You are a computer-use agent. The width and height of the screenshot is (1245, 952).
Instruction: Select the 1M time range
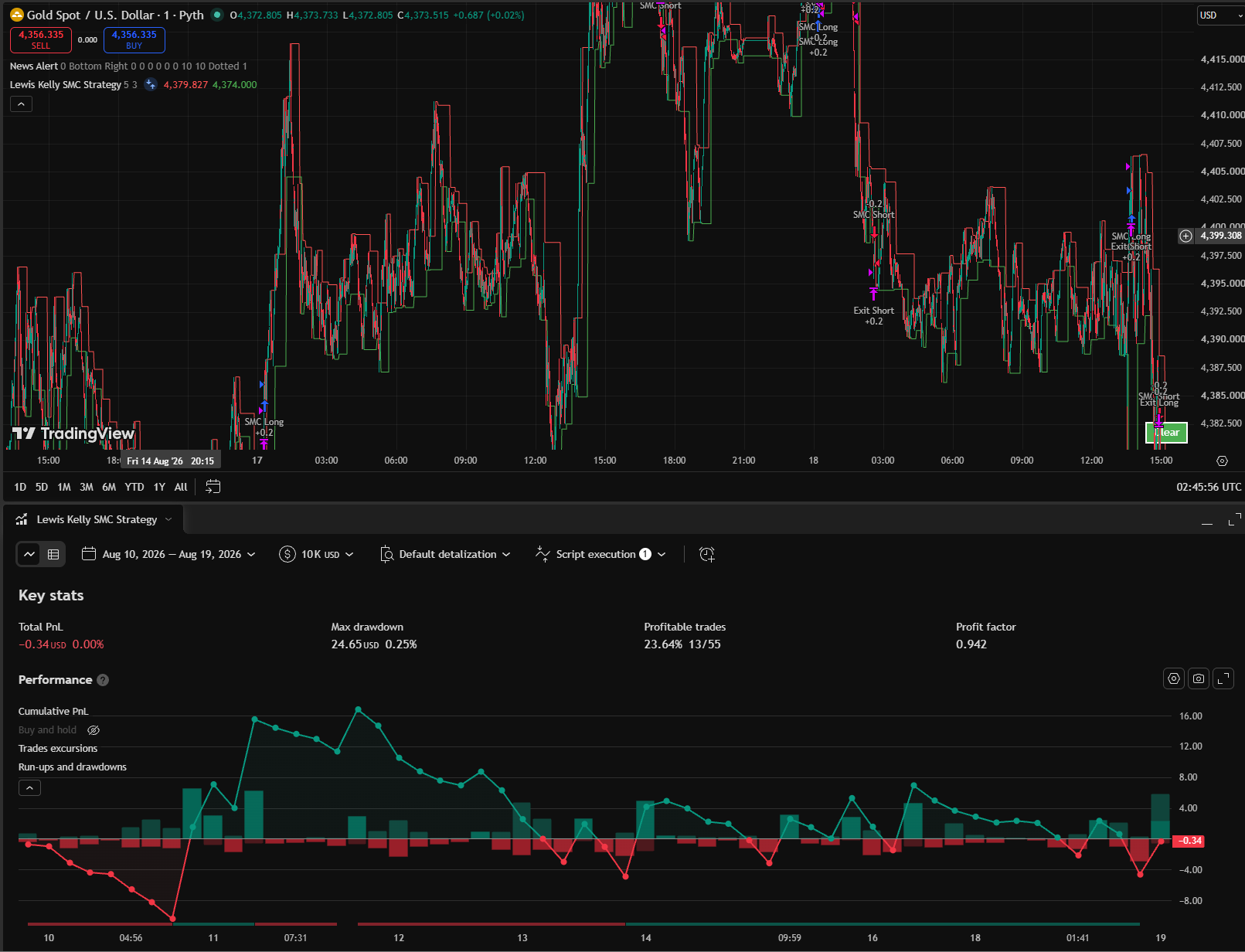64,487
